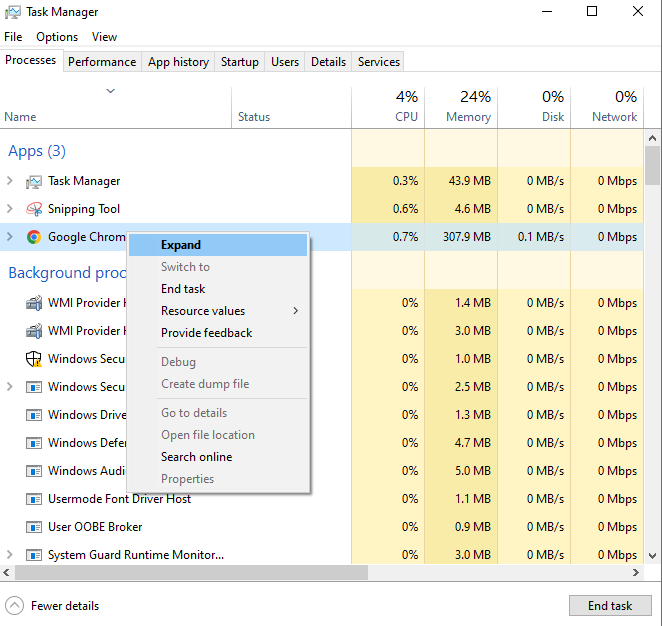Open the File menu

(13, 37)
